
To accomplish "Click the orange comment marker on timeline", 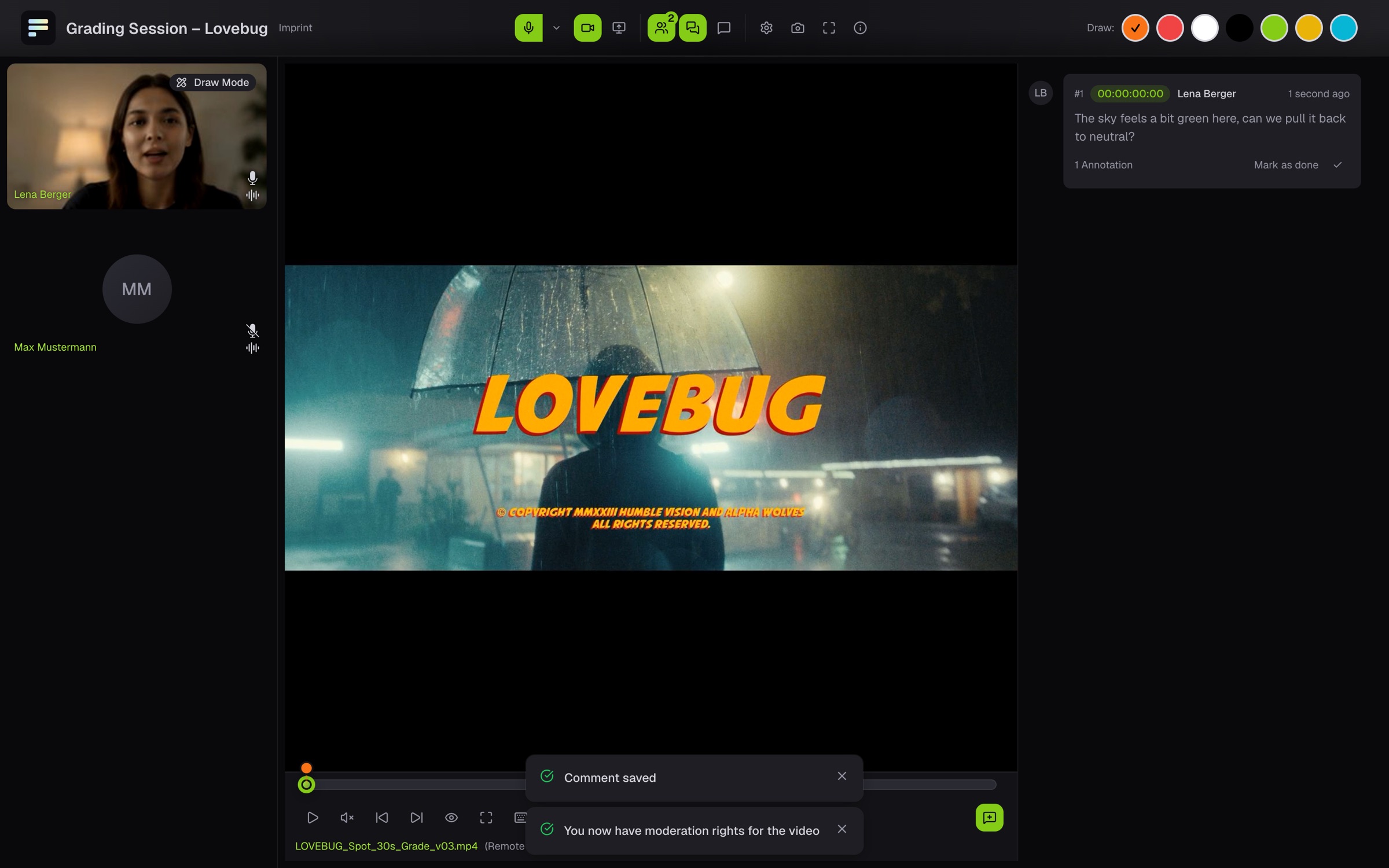I will [306, 768].
